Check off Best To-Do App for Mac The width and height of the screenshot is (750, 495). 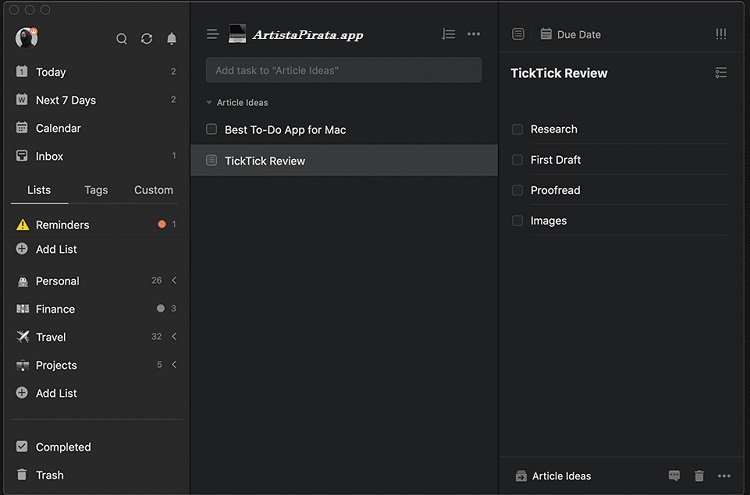tap(211, 129)
